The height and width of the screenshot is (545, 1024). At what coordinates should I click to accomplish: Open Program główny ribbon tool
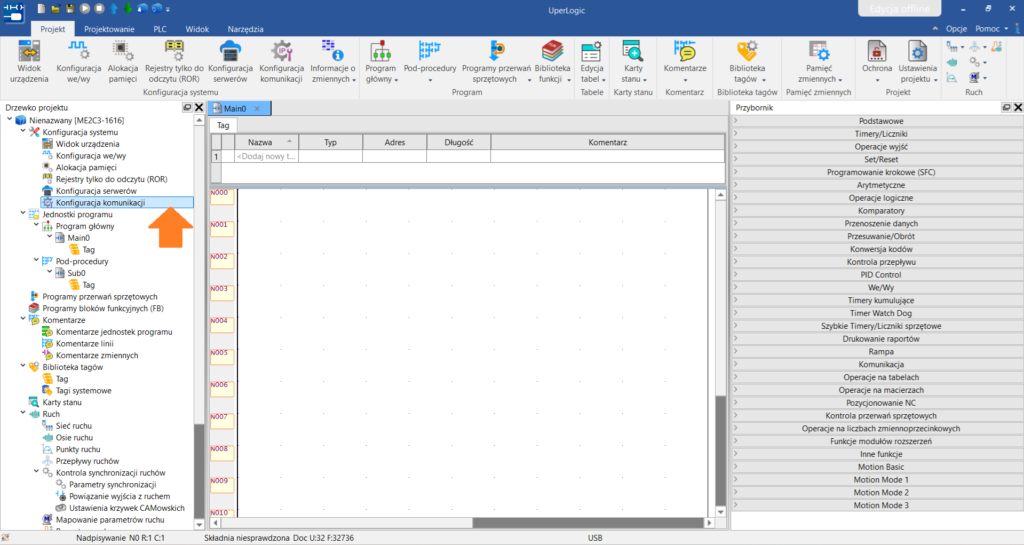pos(381,62)
